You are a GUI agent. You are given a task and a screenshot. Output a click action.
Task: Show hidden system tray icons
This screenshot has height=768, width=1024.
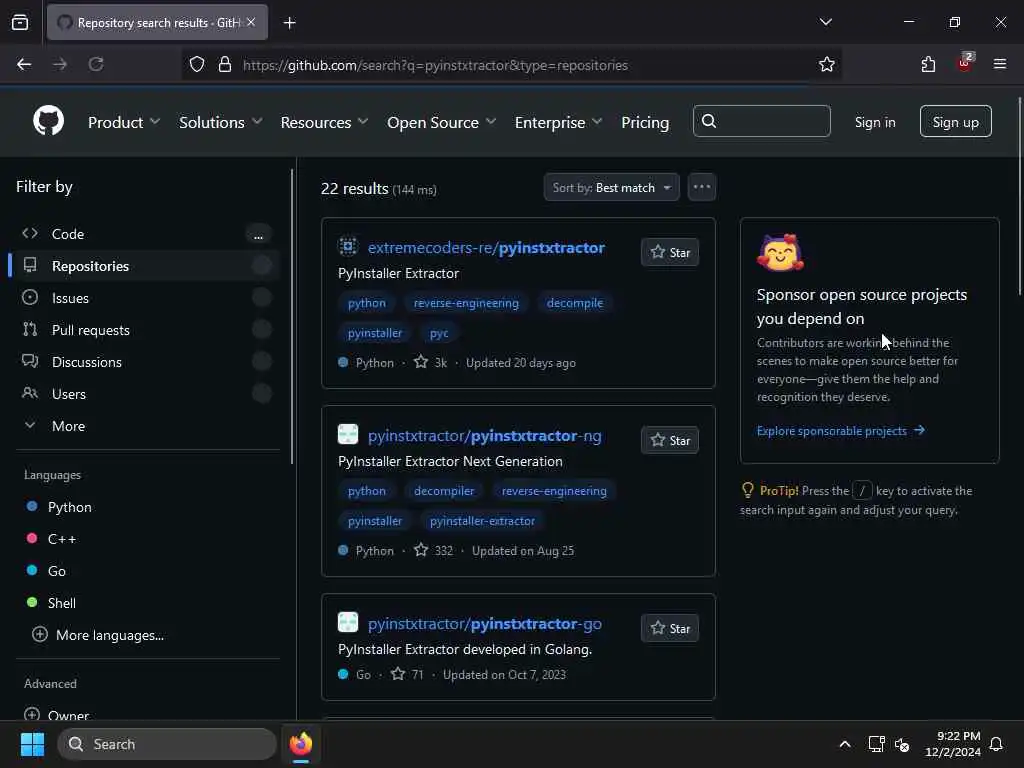(x=844, y=744)
